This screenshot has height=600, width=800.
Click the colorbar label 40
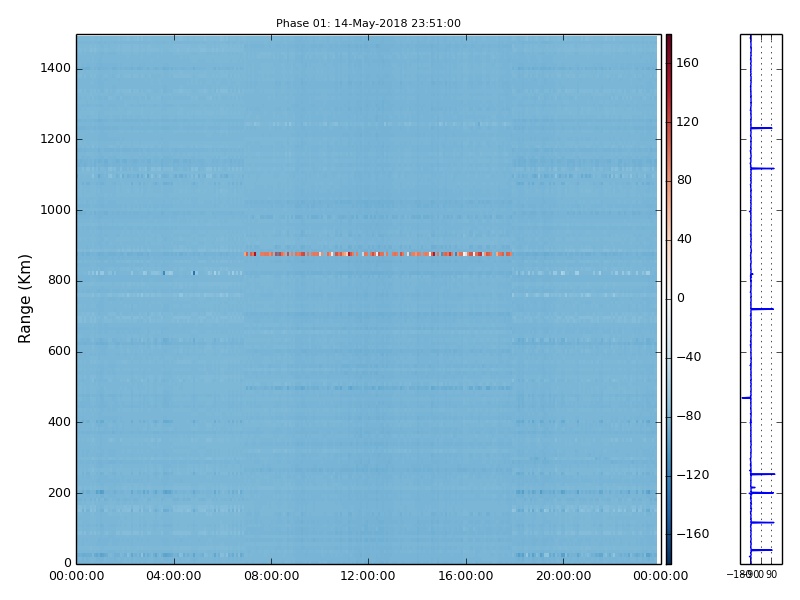(684, 239)
